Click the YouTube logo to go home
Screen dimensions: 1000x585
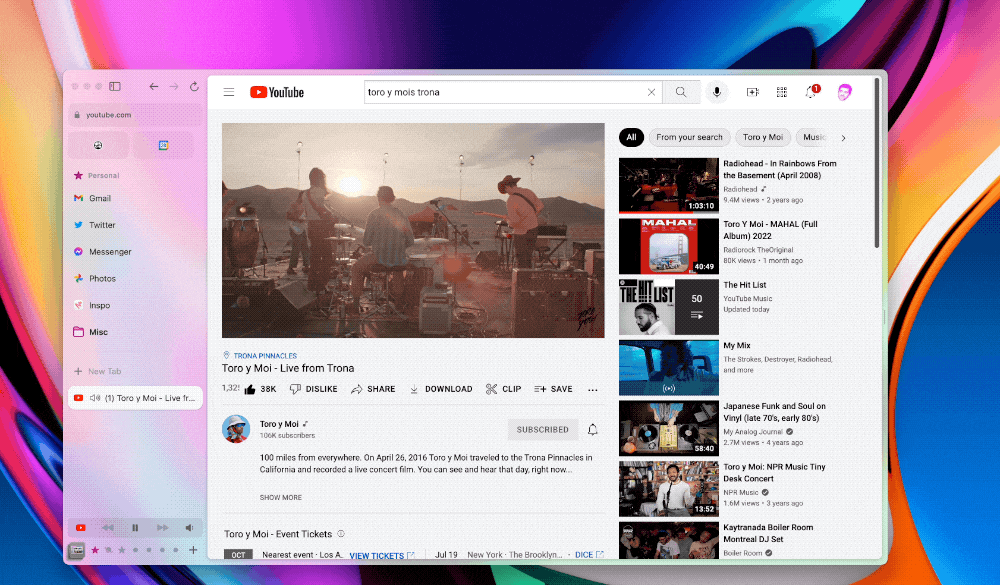pos(277,93)
